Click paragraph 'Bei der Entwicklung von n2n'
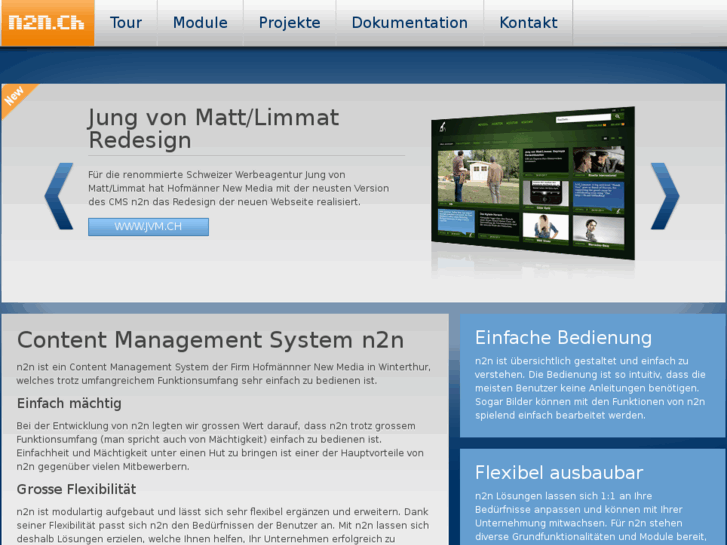Viewport: 727px width, 545px height. click(x=220, y=446)
